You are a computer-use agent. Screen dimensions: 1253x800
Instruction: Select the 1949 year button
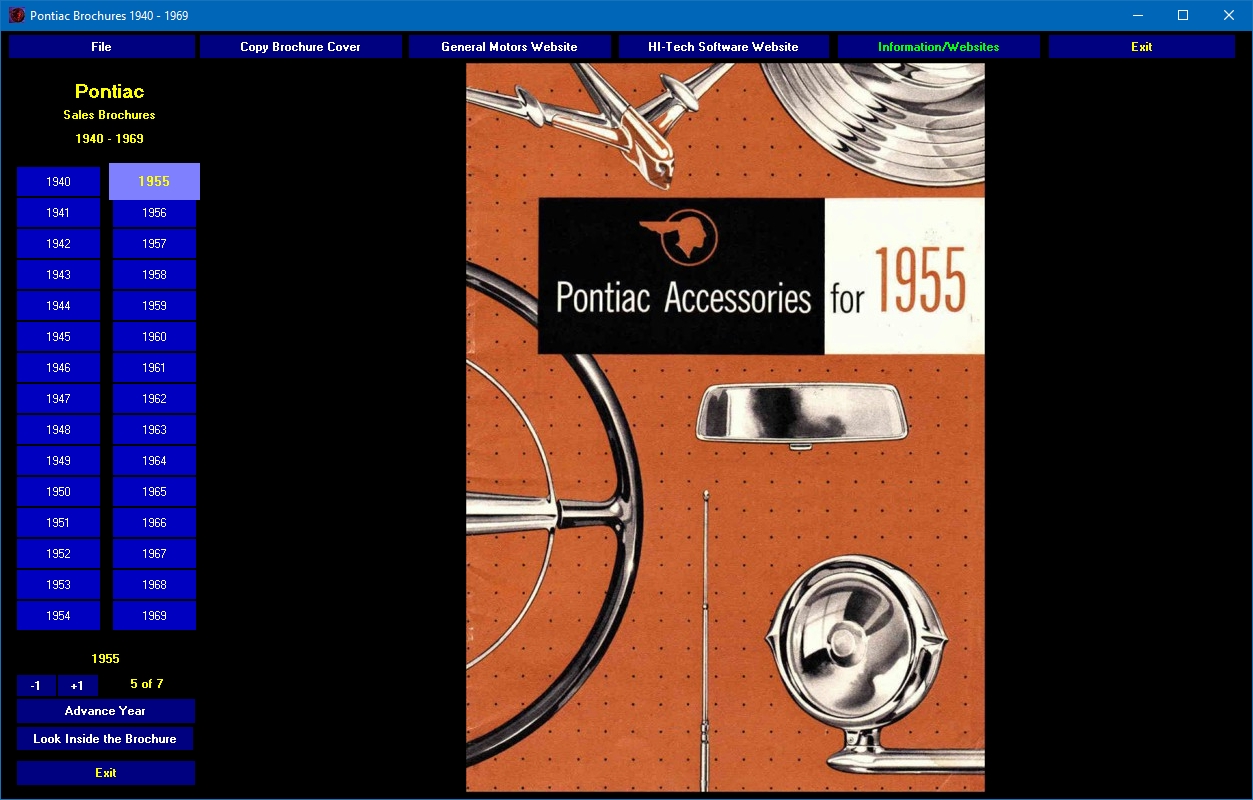pos(58,461)
